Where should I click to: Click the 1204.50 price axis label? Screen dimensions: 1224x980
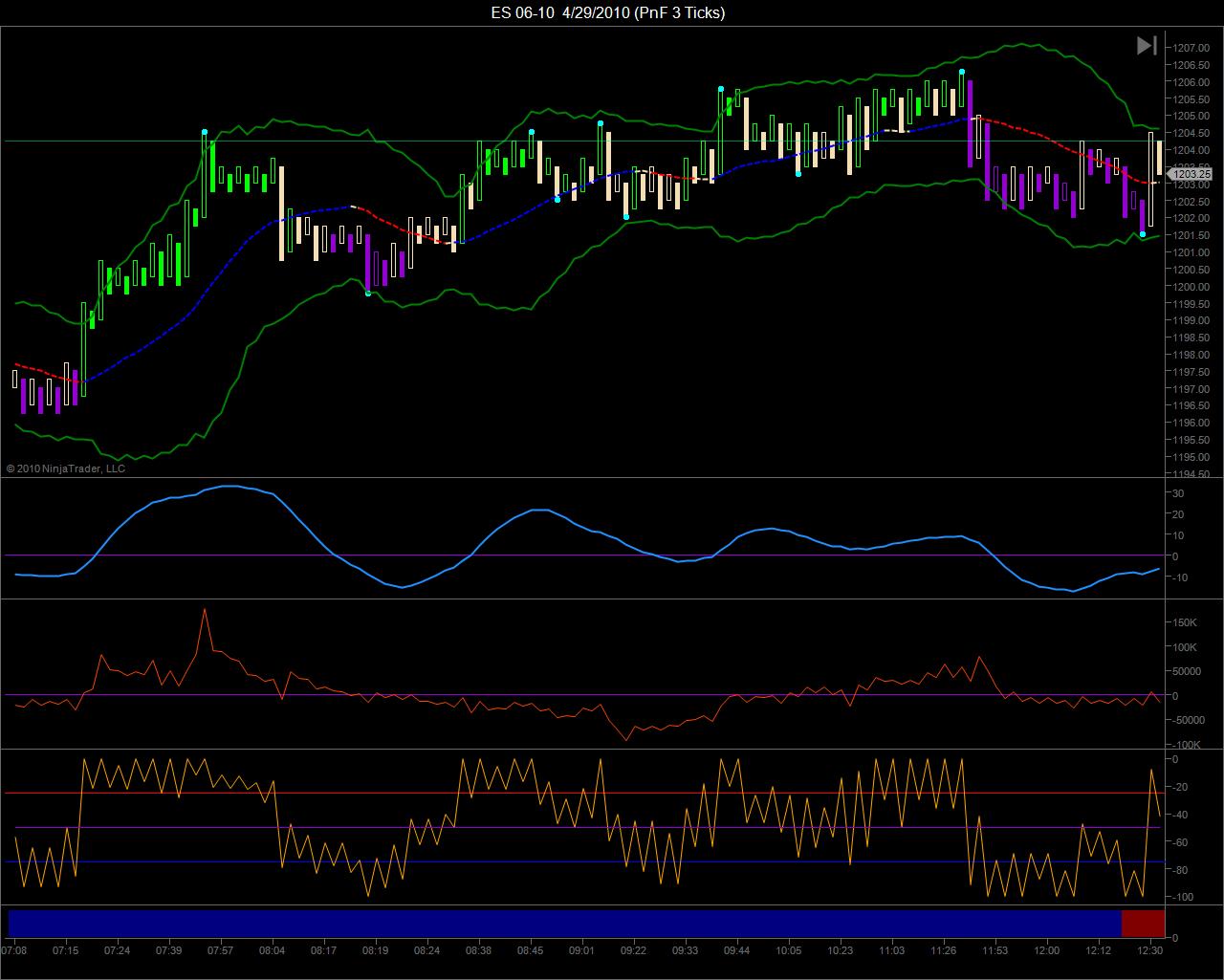point(1191,133)
